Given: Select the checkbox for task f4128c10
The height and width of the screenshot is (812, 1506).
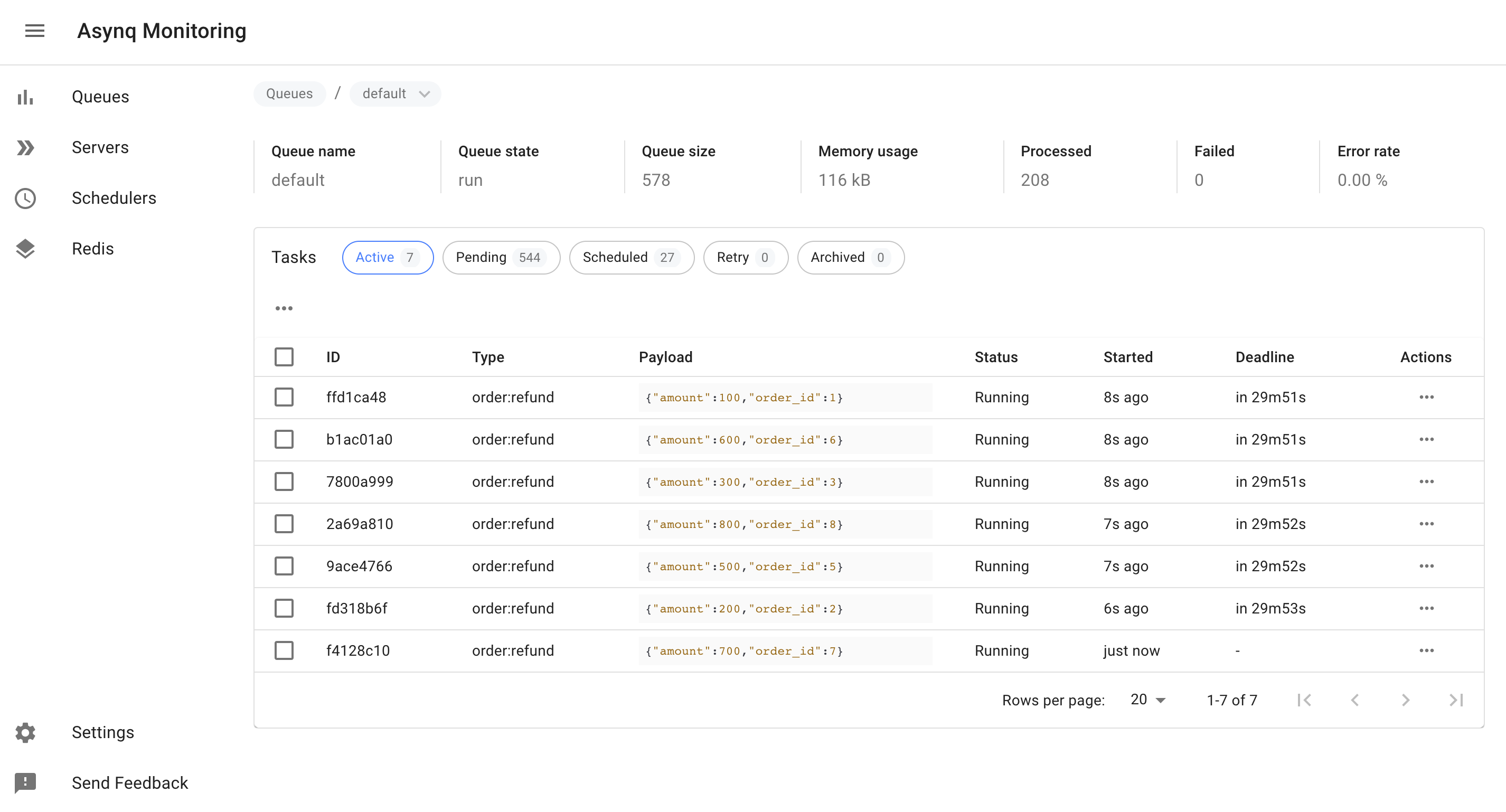Looking at the screenshot, I should click(x=284, y=650).
